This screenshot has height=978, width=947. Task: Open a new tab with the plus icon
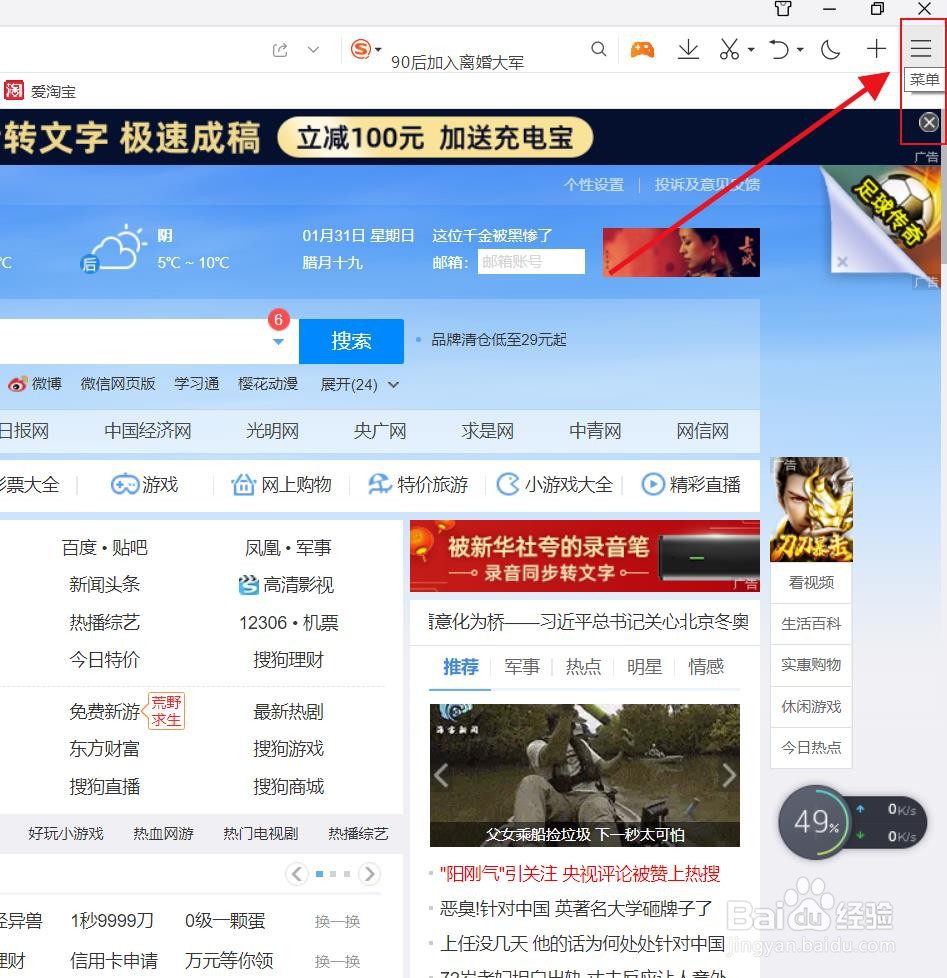(x=875, y=48)
